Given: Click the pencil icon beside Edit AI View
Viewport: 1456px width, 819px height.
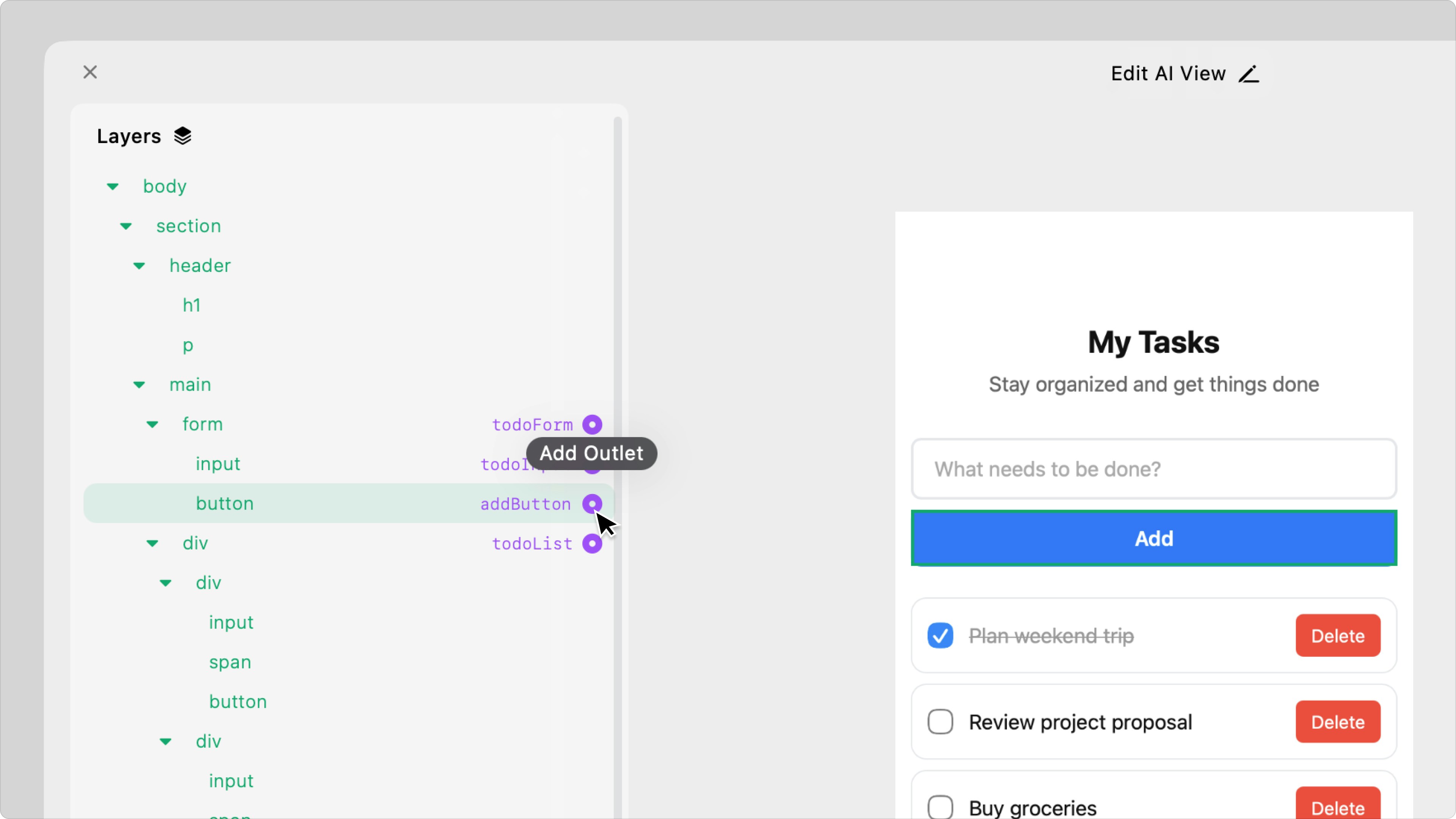Looking at the screenshot, I should pyautogui.click(x=1249, y=74).
